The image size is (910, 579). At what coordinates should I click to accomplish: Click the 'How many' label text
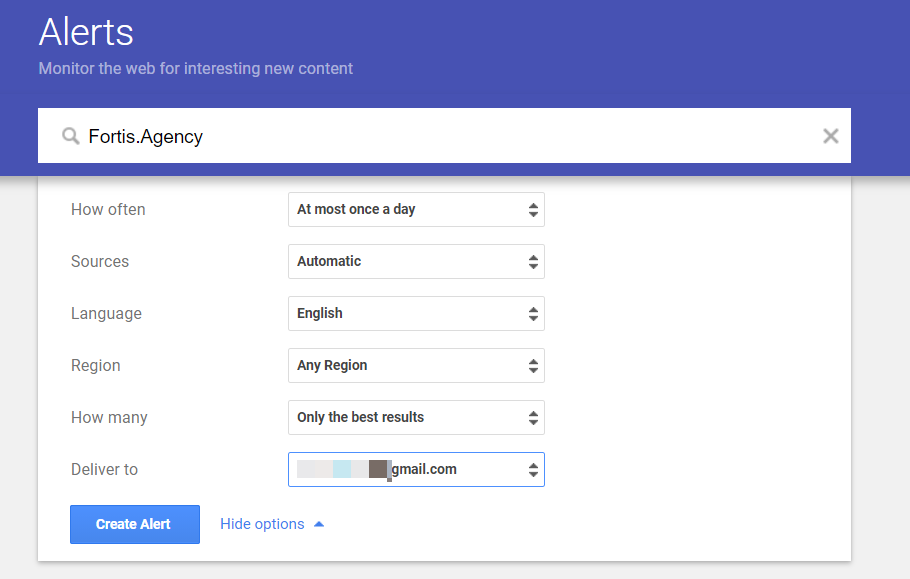click(109, 418)
